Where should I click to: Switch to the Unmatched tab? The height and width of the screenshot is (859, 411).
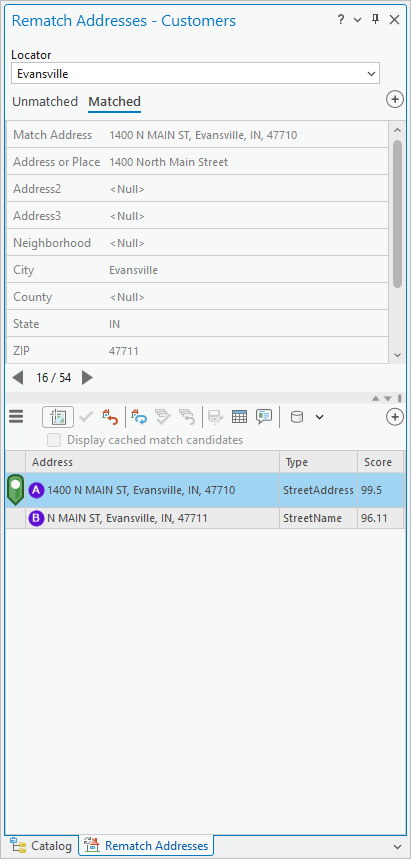(x=45, y=101)
